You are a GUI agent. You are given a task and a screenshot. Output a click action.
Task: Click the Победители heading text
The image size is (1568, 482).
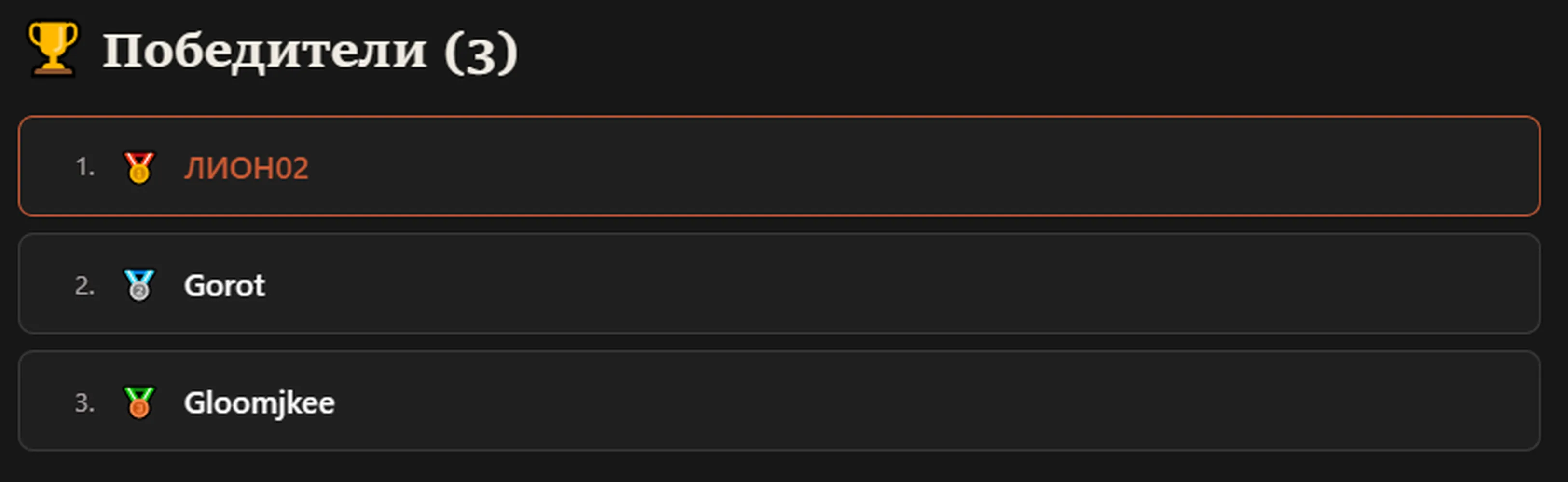coord(264,51)
